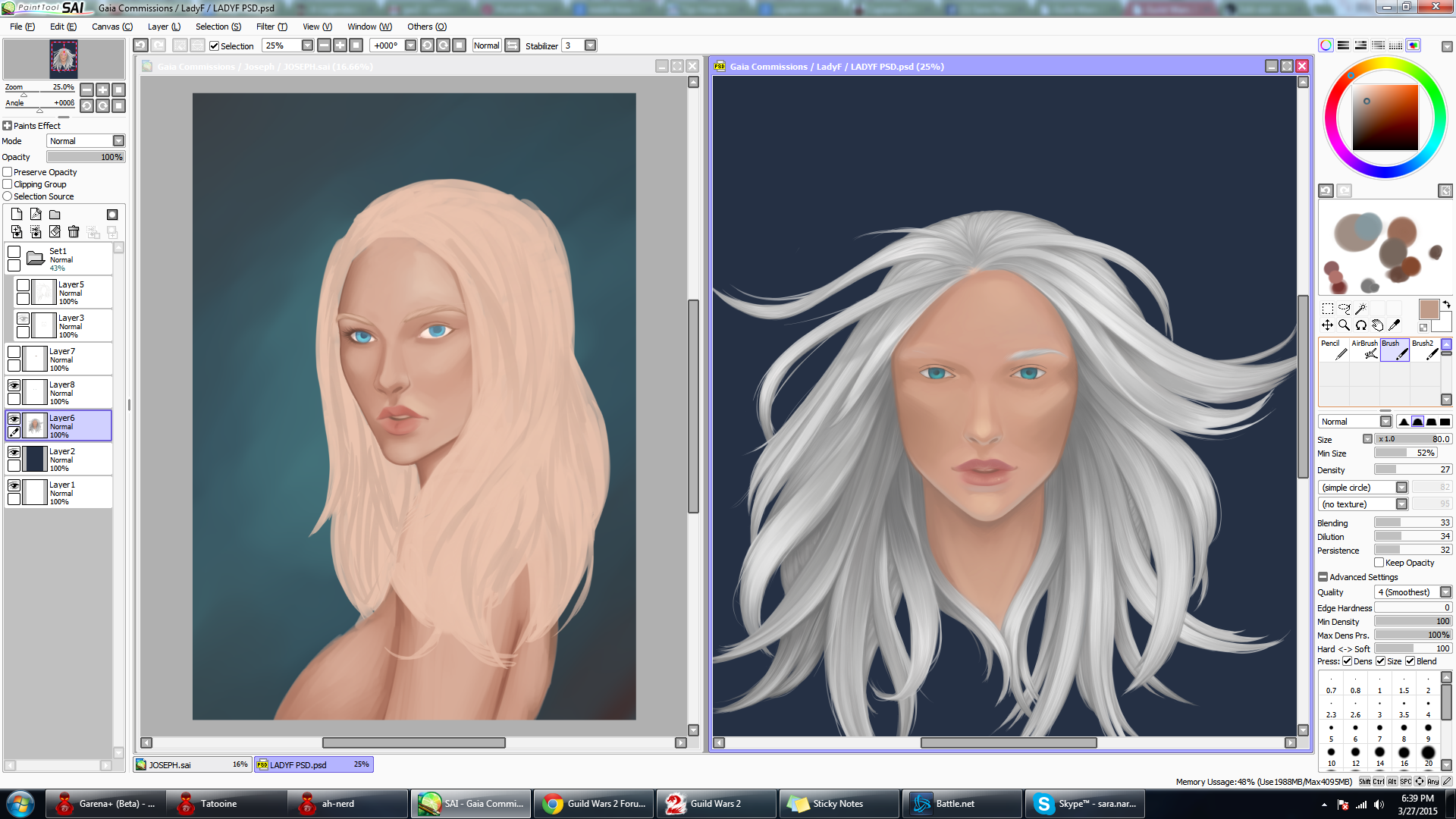
Task: Adjust the brush Density slider
Action: (x=1413, y=469)
